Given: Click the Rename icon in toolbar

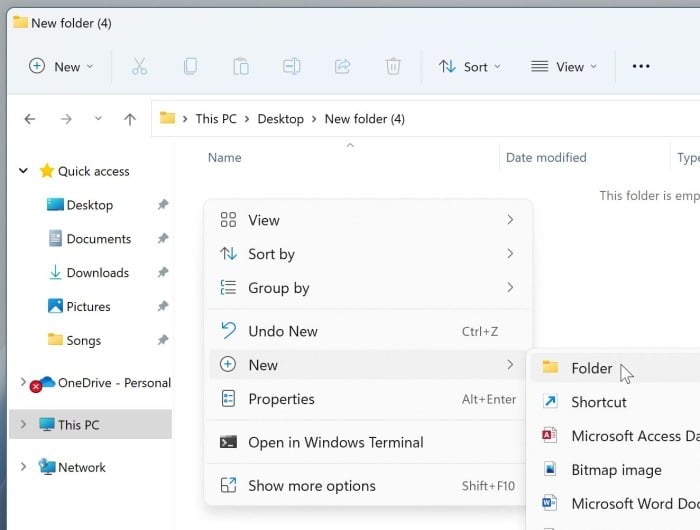Looking at the screenshot, I should coord(292,67).
